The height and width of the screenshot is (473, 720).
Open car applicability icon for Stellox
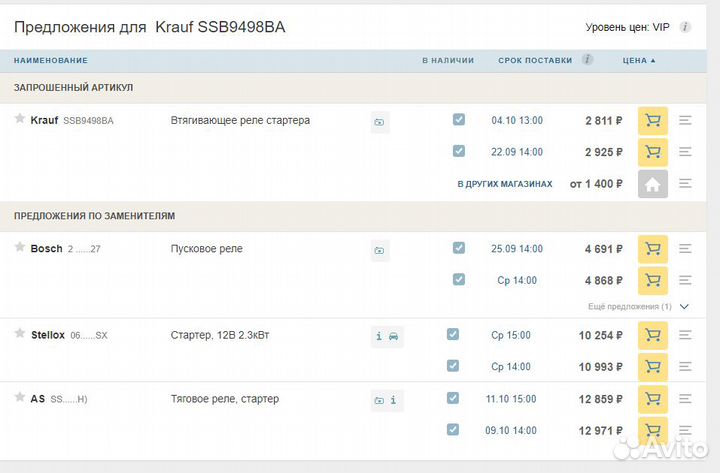394,336
